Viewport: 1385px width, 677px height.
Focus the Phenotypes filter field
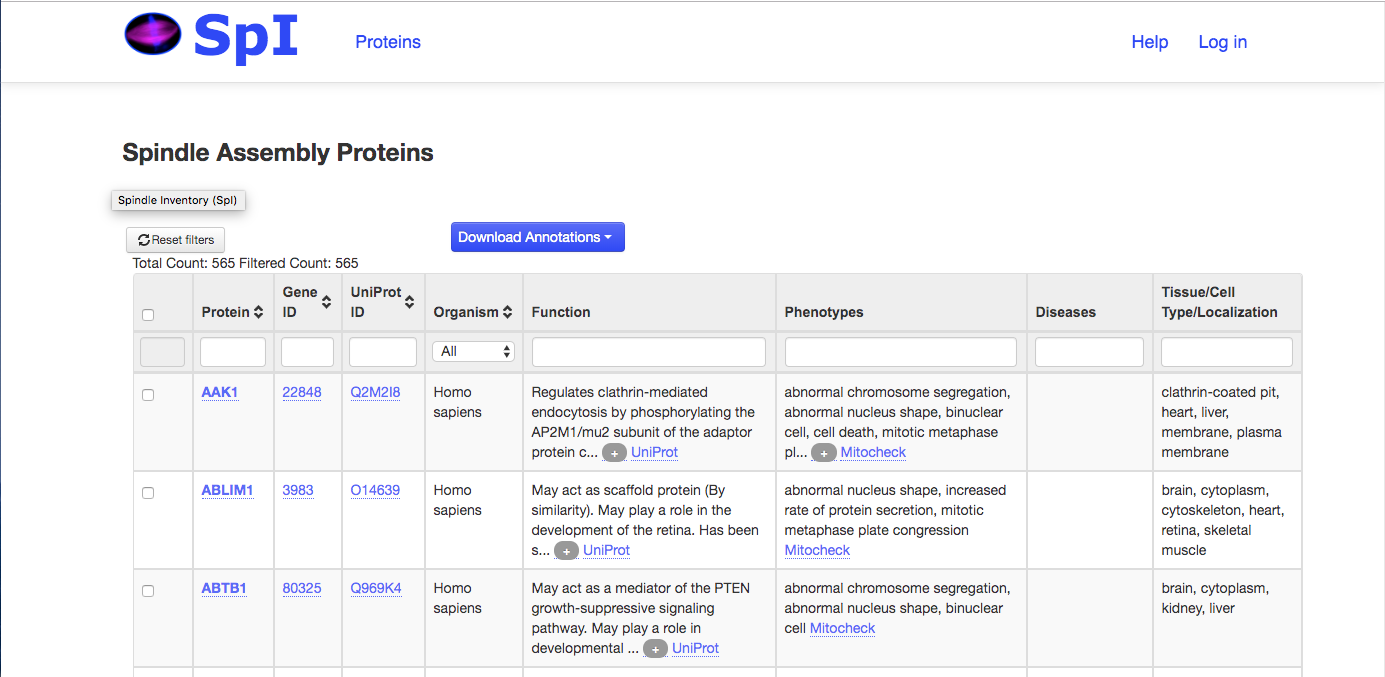click(x=901, y=352)
